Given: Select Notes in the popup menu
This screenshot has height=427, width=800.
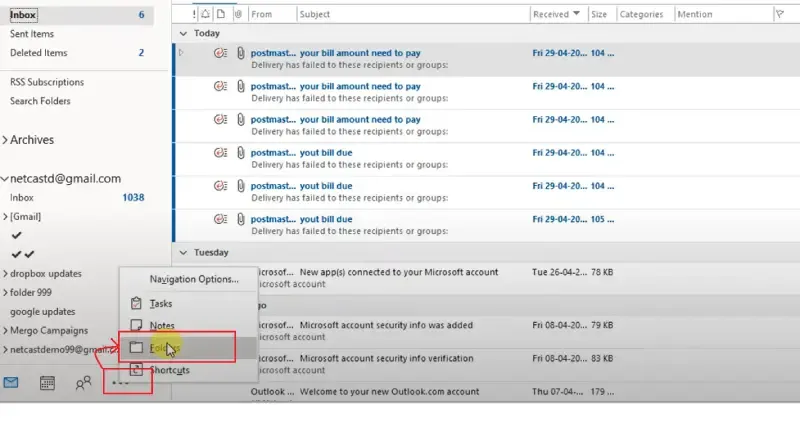Looking at the screenshot, I should 162,325.
